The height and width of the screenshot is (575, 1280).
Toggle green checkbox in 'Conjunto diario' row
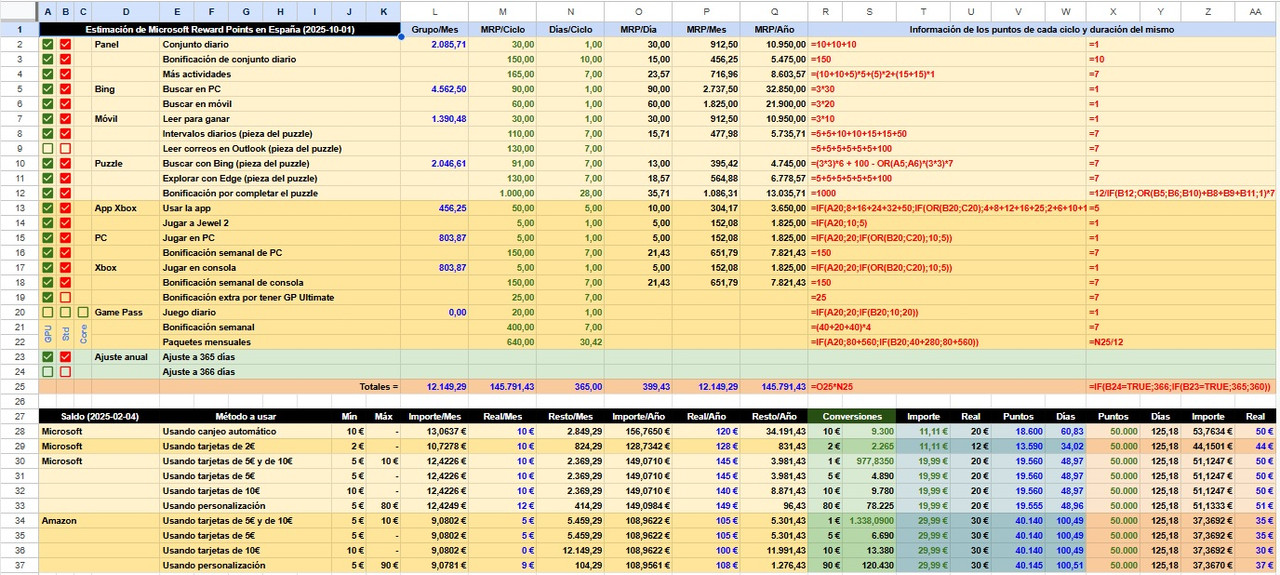pyautogui.click(x=47, y=45)
